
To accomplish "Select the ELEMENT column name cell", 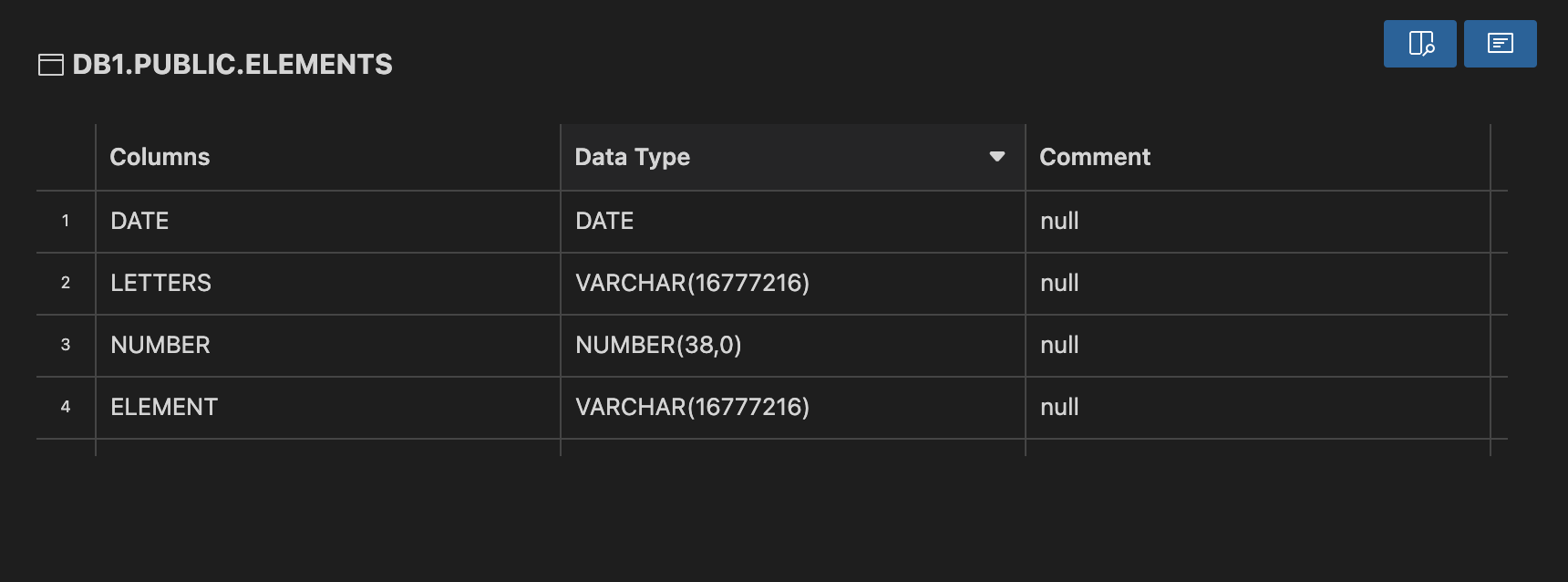I will point(164,407).
